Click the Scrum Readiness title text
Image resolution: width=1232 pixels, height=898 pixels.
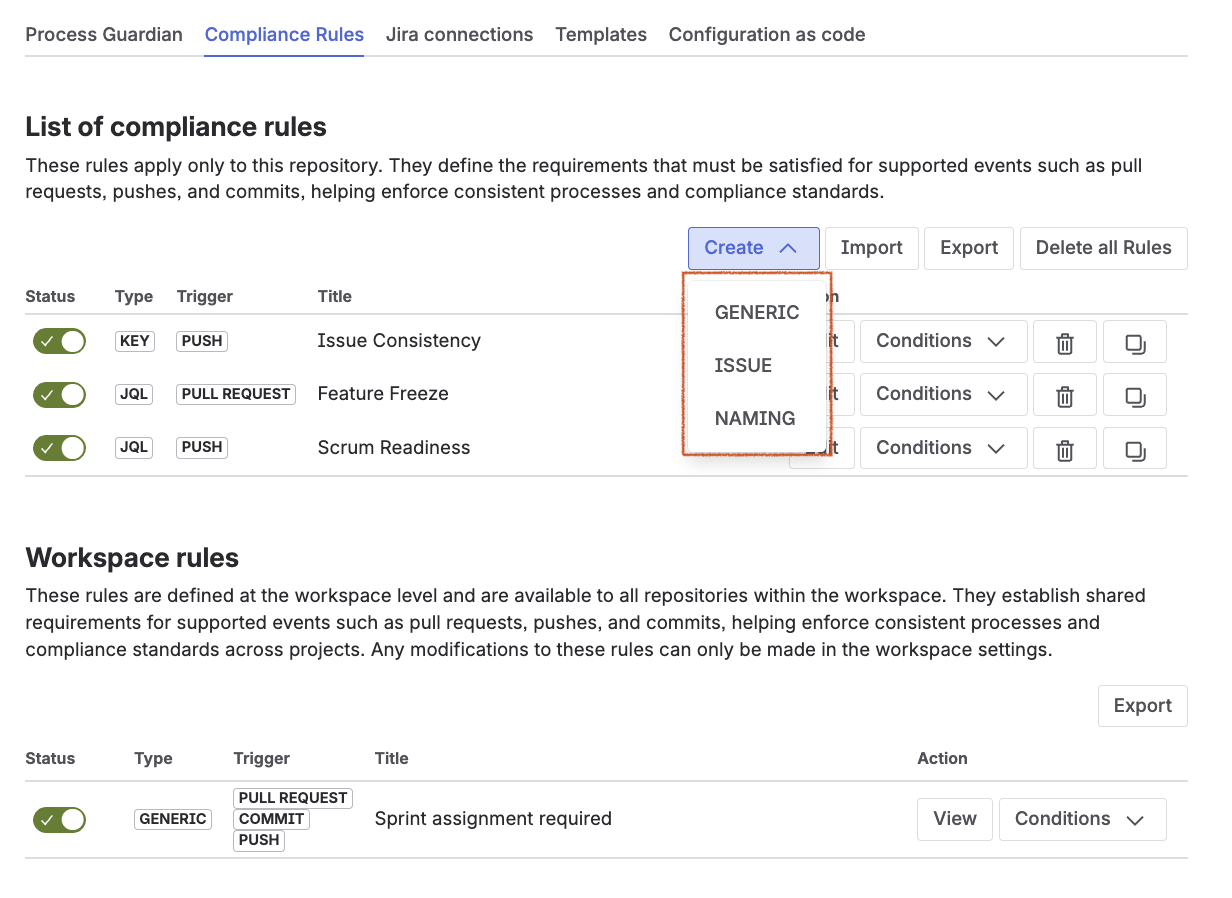(394, 448)
